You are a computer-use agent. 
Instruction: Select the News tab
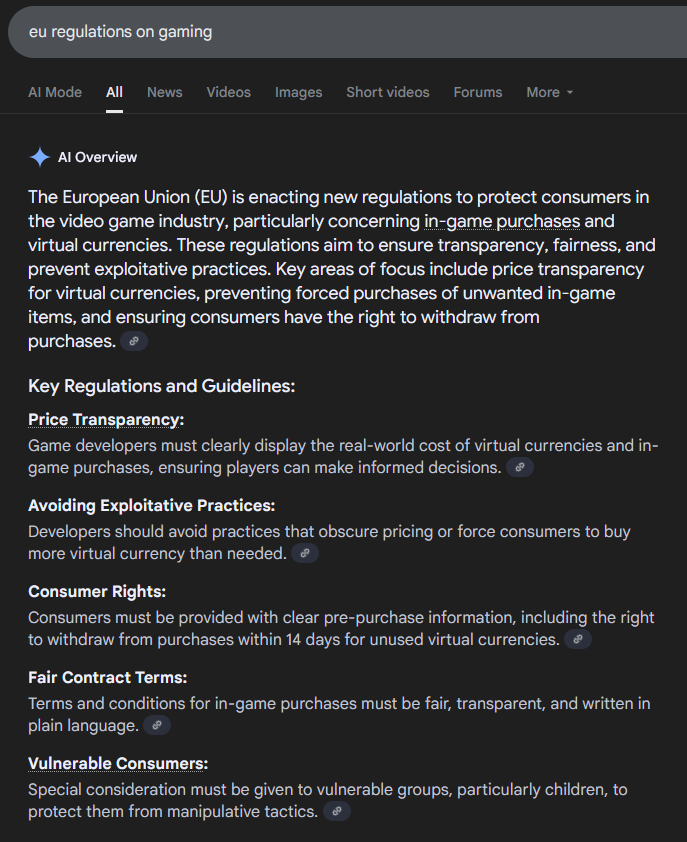point(165,92)
